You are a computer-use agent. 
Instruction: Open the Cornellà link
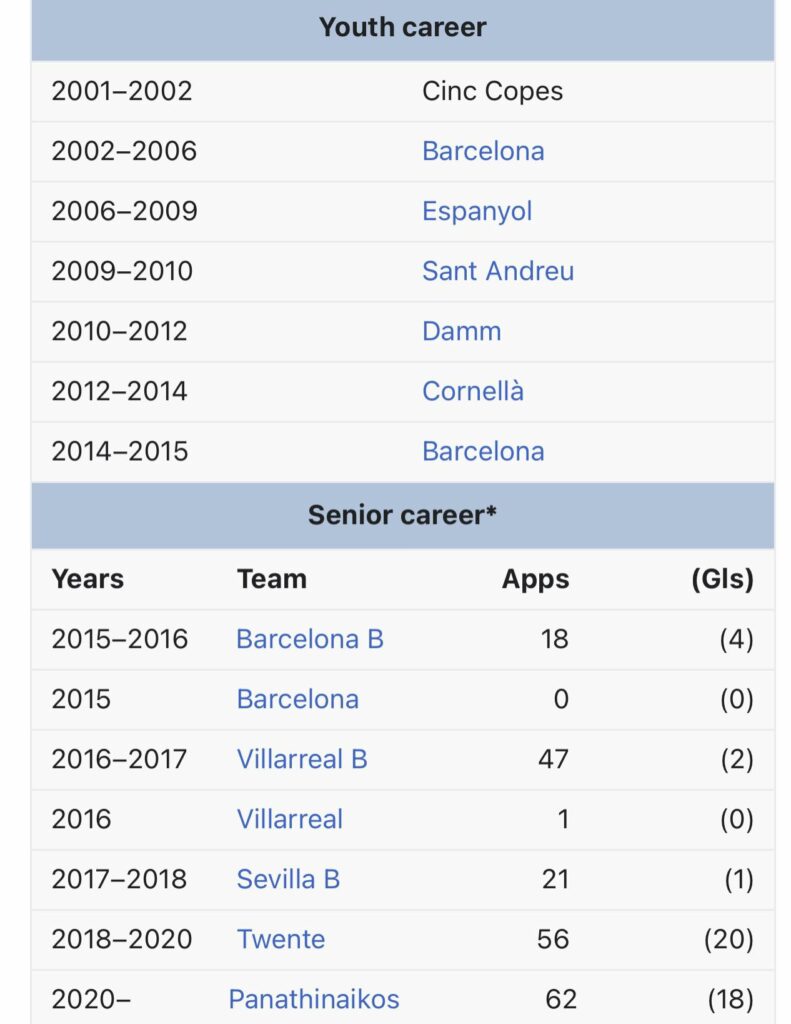[x=472, y=391]
